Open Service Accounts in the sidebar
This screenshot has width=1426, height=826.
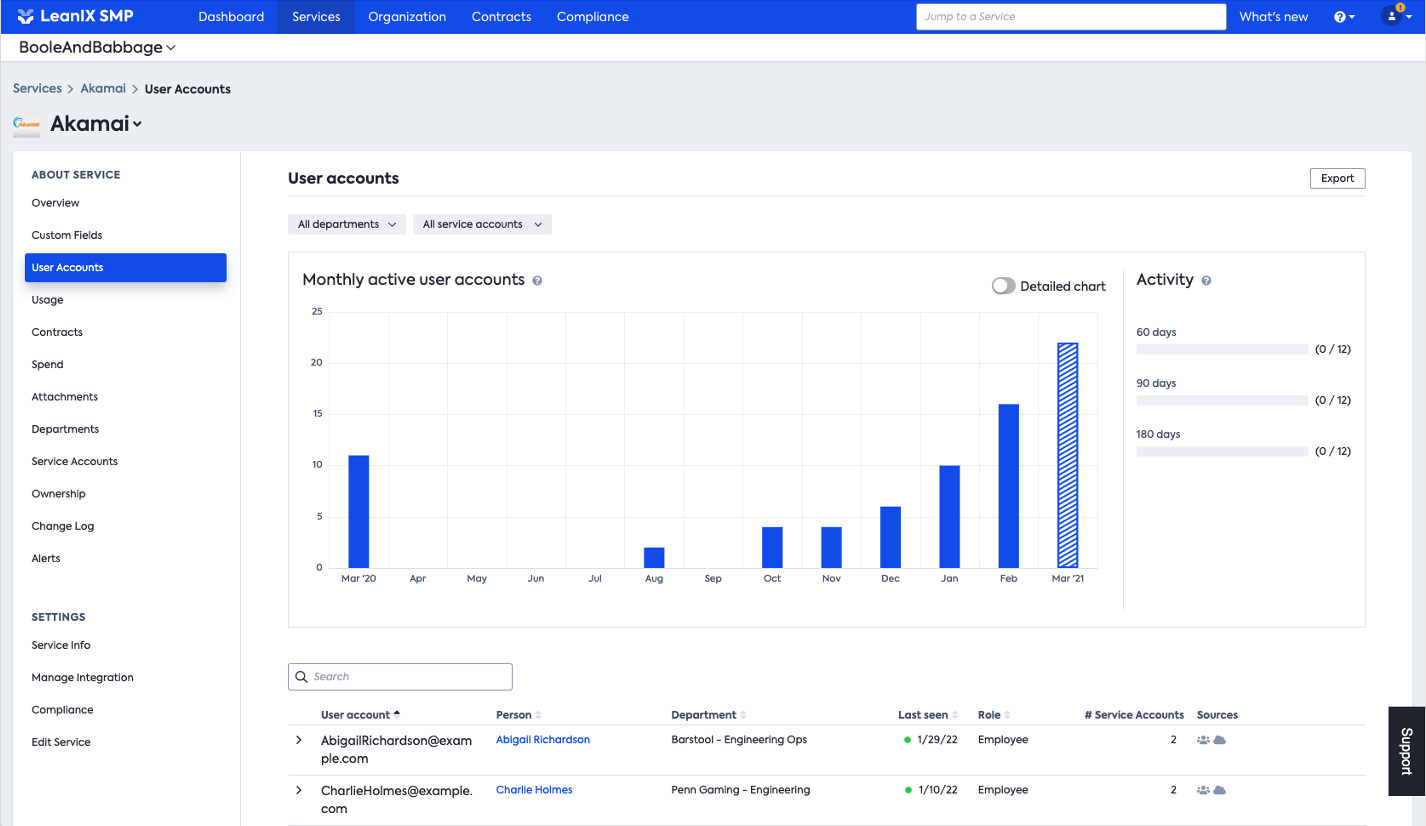click(75, 461)
